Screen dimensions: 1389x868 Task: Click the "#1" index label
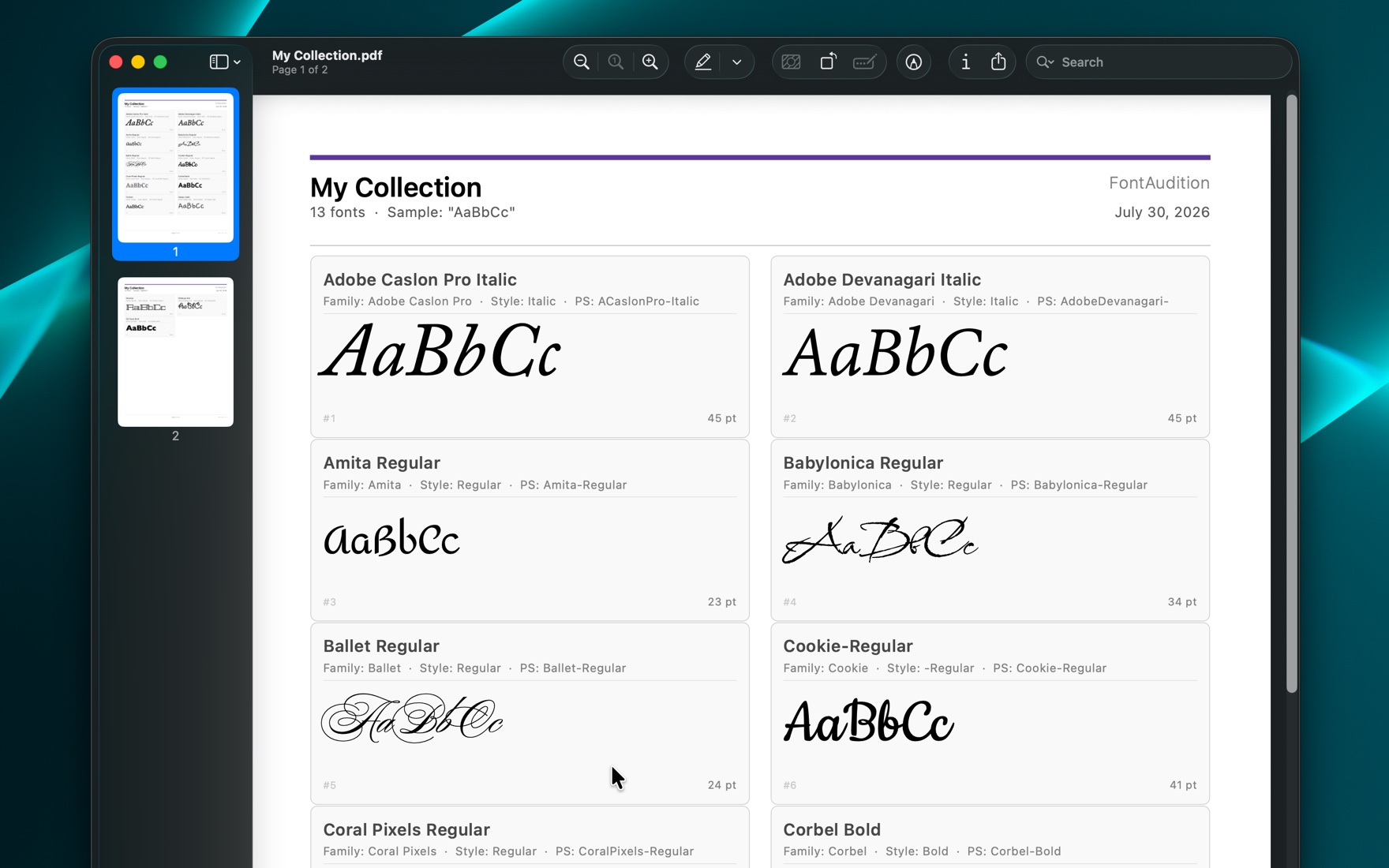pyautogui.click(x=329, y=418)
